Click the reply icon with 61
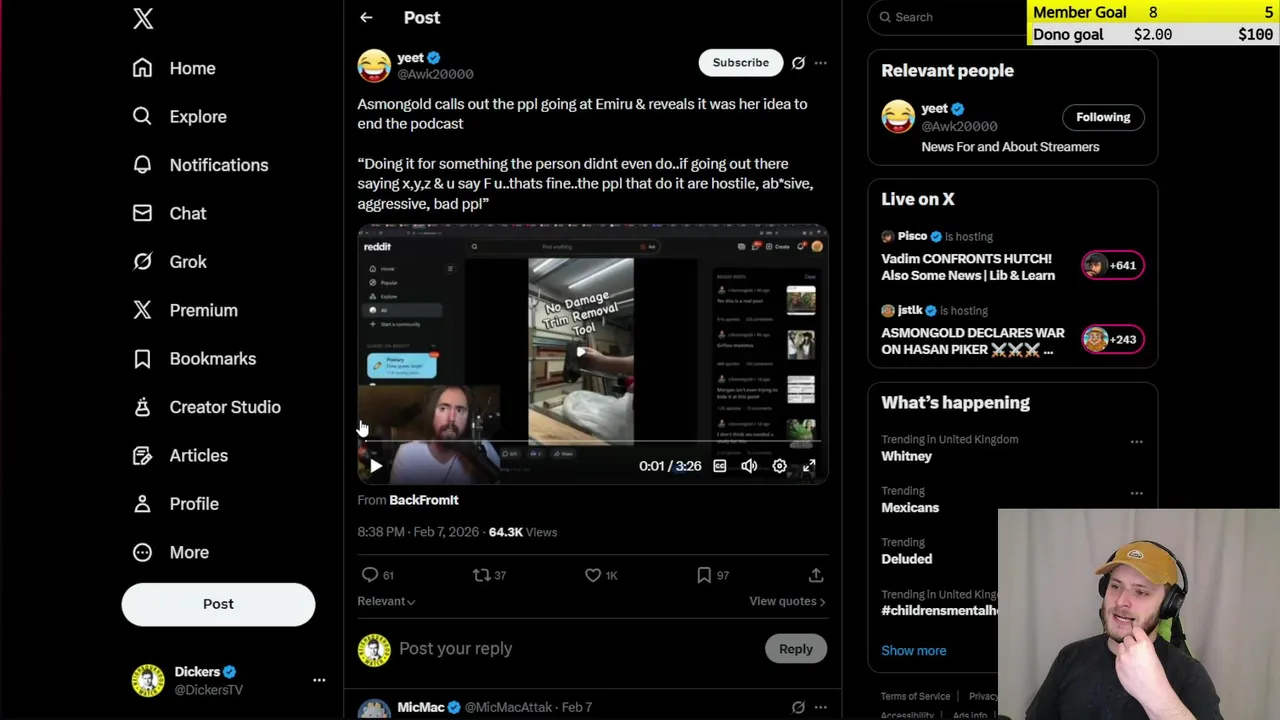1280x720 pixels. [x=378, y=575]
